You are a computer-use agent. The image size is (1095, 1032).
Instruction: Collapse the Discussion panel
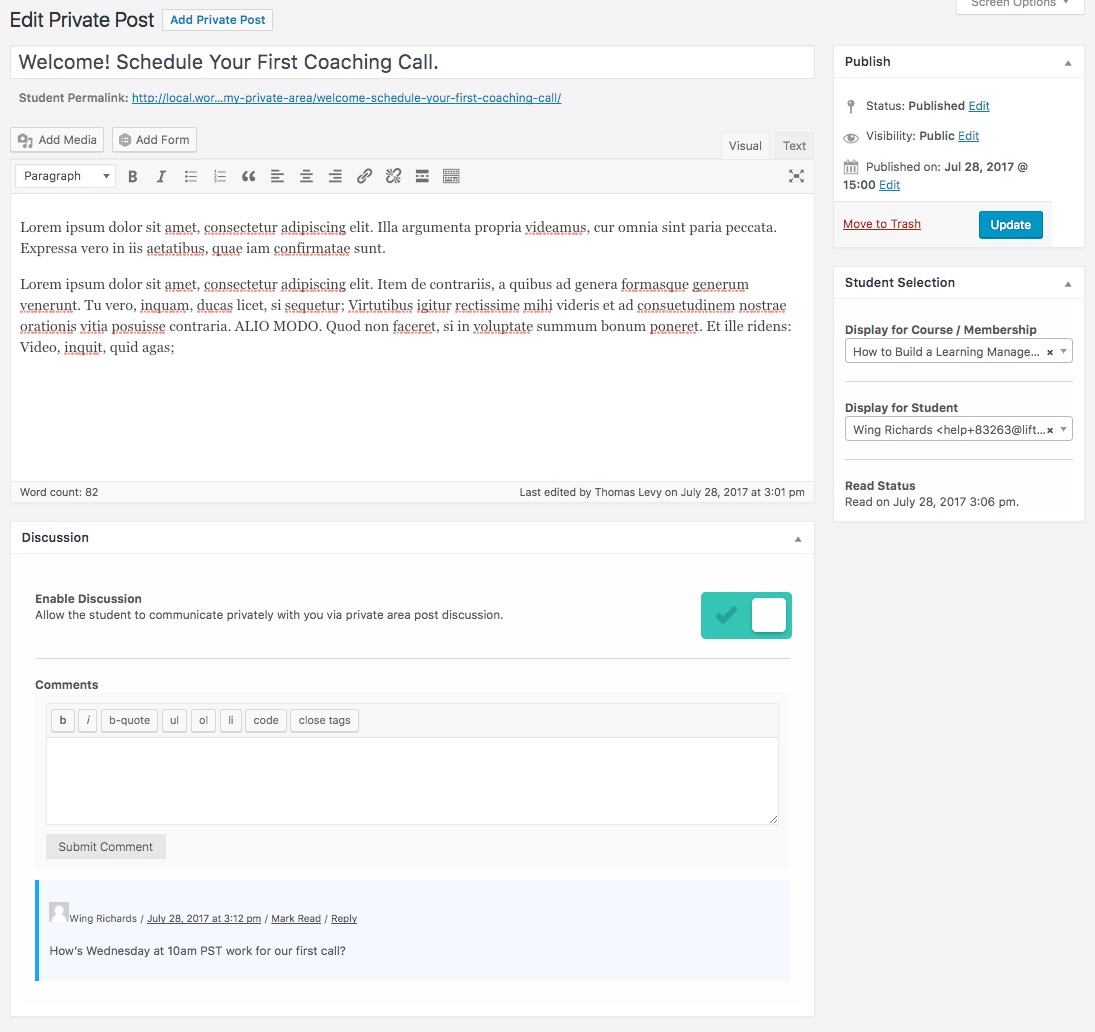pos(798,539)
